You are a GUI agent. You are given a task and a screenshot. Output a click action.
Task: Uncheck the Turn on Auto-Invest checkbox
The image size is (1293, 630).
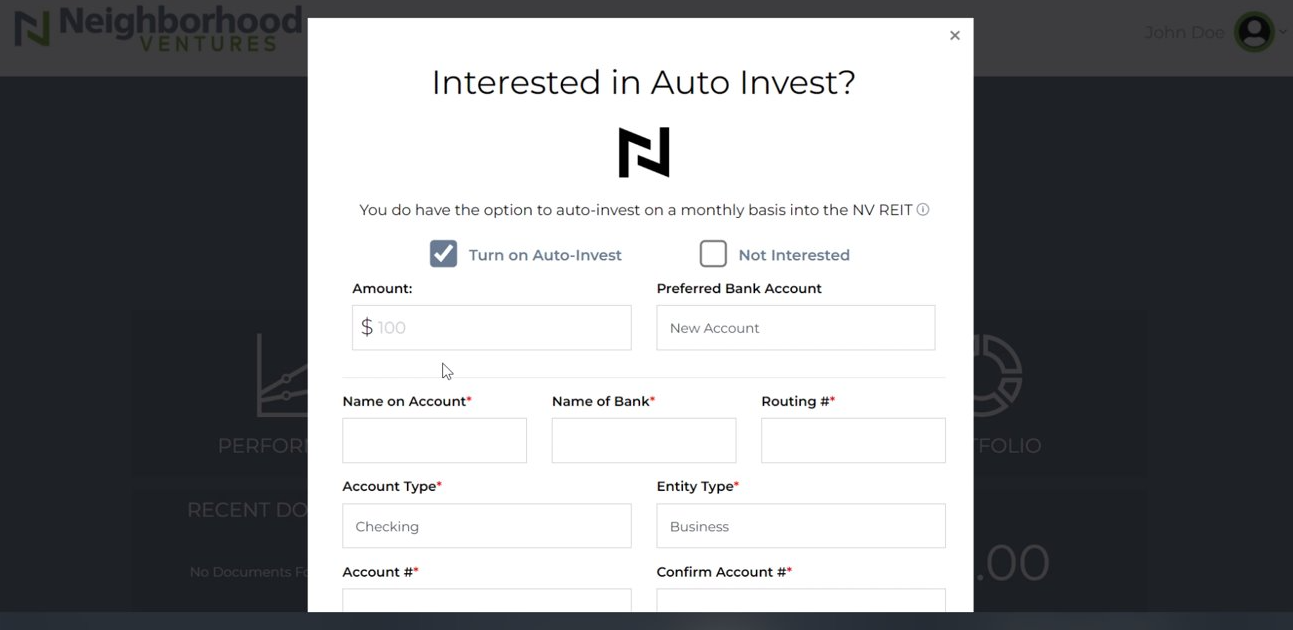[443, 254]
